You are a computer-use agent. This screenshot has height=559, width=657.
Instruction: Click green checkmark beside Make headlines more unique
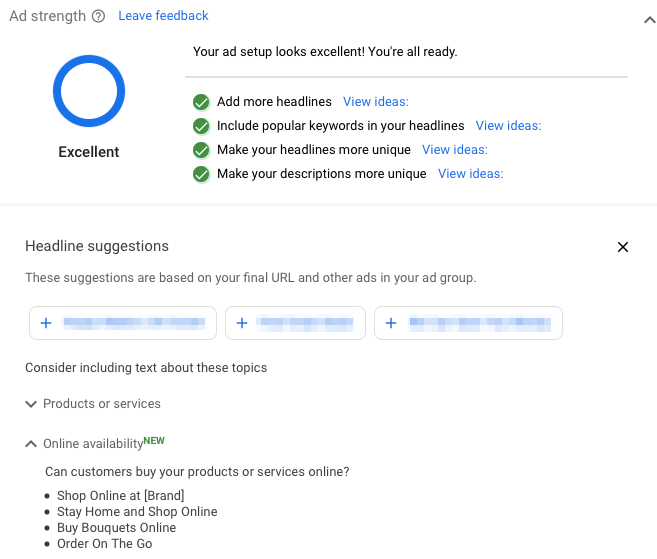[x=201, y=150]
